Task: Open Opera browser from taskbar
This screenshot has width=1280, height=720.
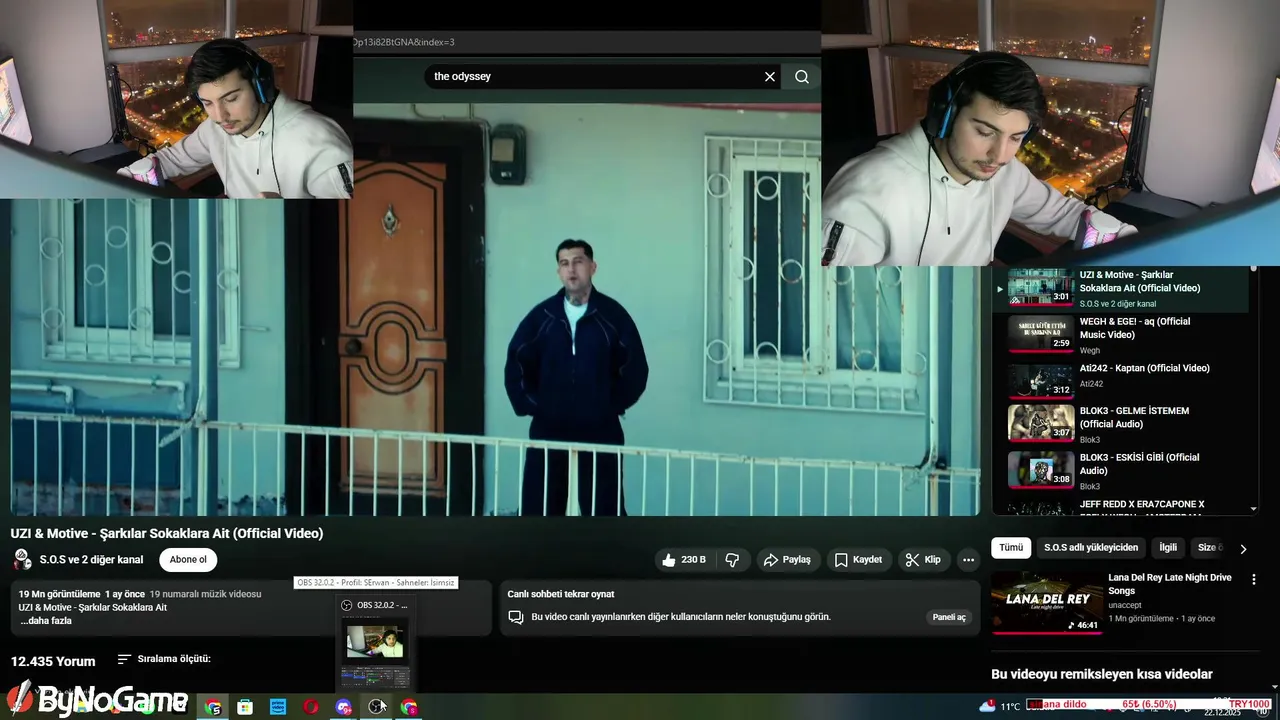Action: 311,707
